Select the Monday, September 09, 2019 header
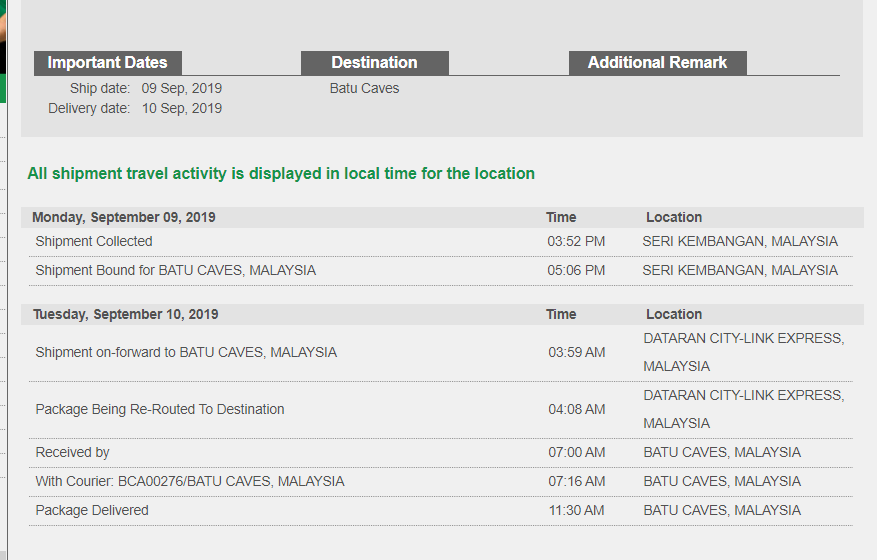The height and width of the screenshot is (560, 878). click(x=124, y=217)
